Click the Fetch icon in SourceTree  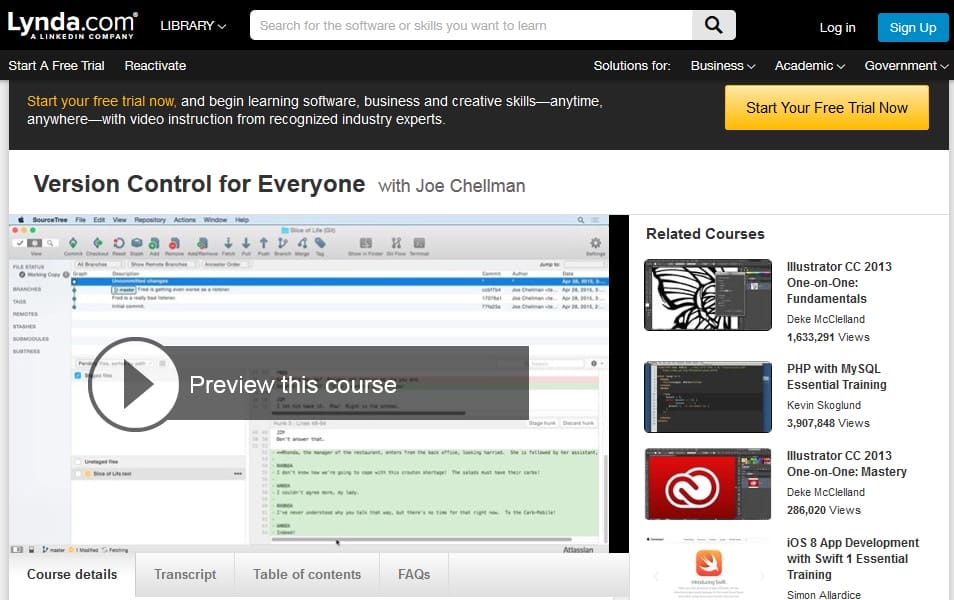click(228, 243)
